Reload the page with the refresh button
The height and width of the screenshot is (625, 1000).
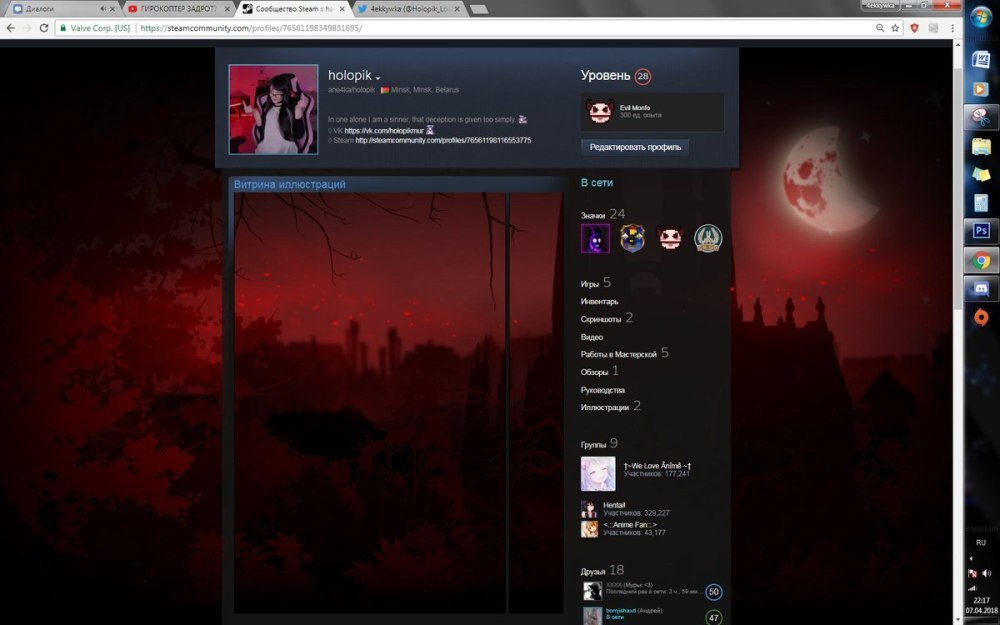[x=44, y=28]
